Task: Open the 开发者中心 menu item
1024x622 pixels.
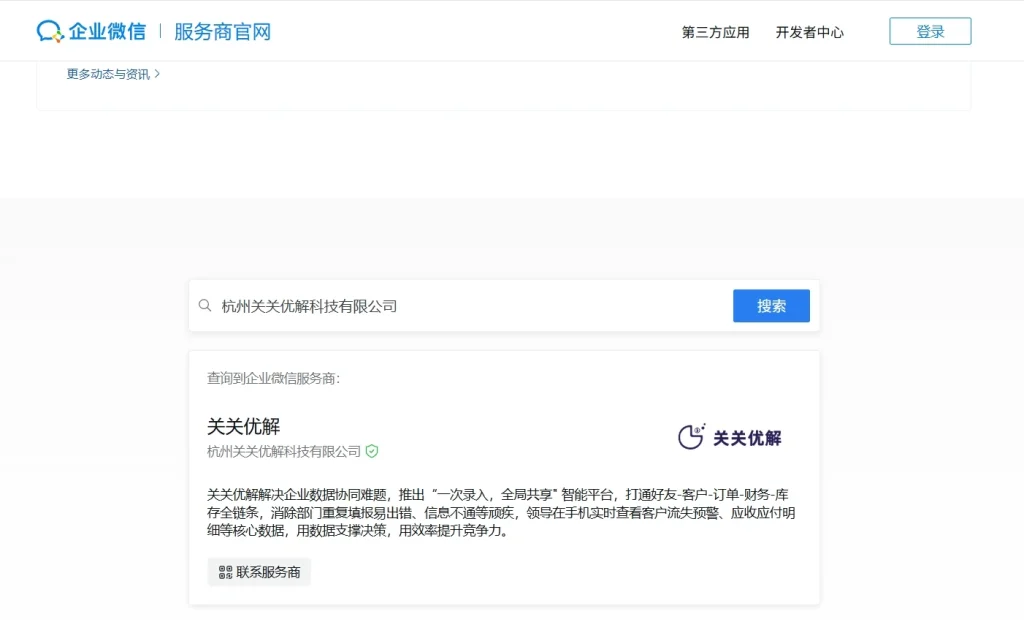Action: pyautogui.click(x=810, y=31)
